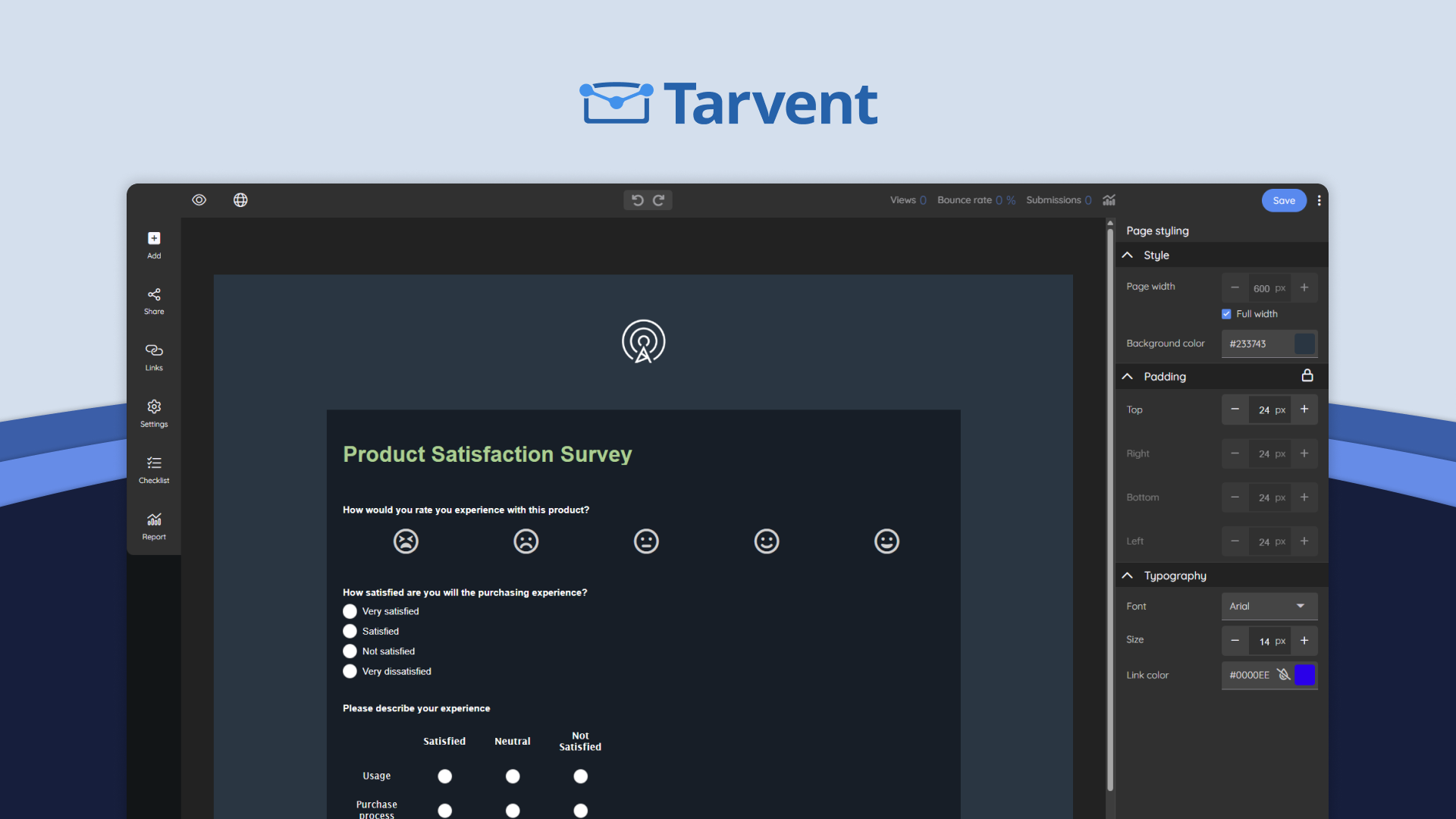The height and width of the screenshot is (819, 1456).
Task: Open Settings panel
Action: point(154,412)
